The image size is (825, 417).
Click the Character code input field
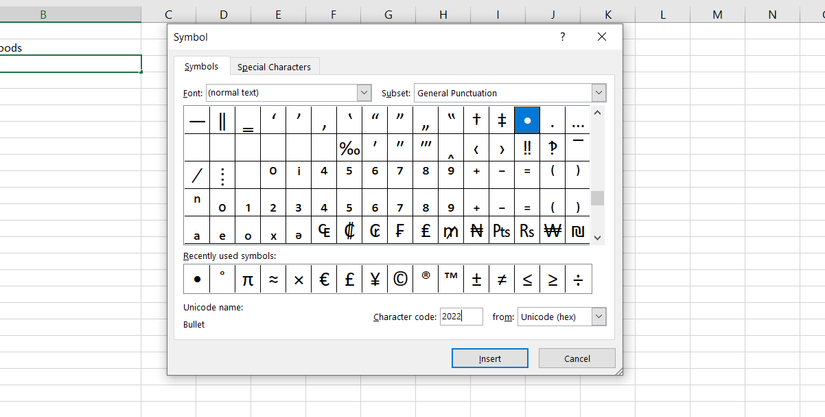[460, 317]
